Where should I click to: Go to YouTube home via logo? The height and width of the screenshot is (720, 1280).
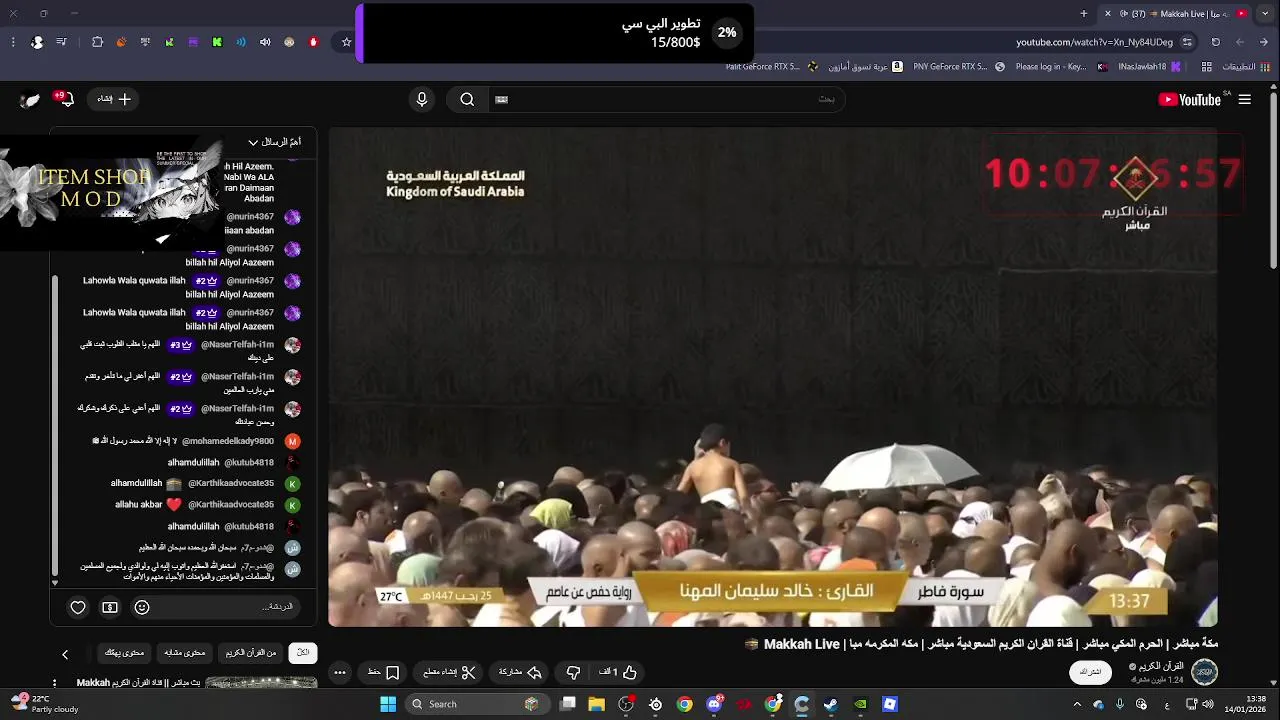pos(1189,99)
